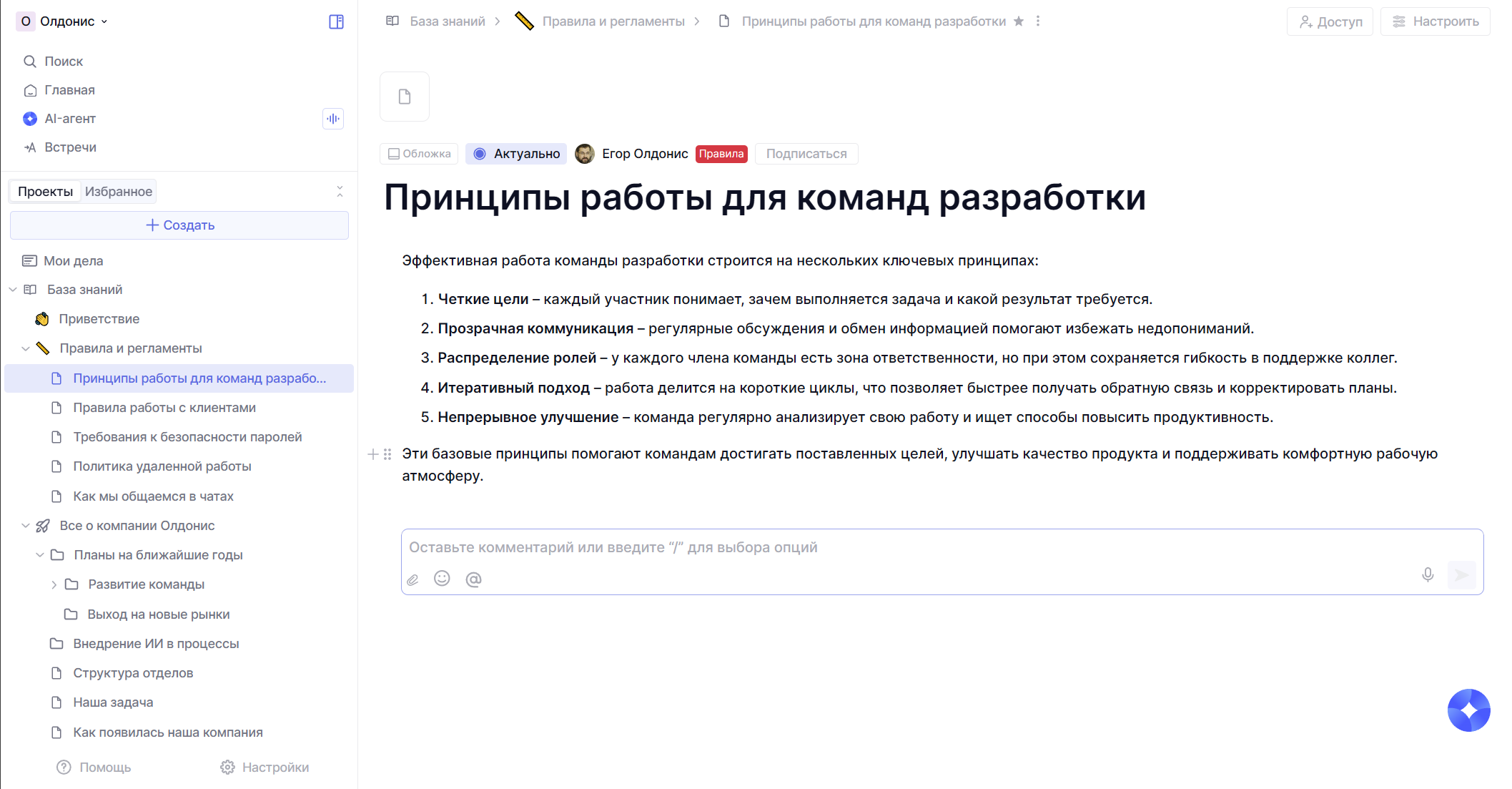Click the mention @ icon
Image resolution: width=1512 pixels, height=789 pixels.
[473, 579]
